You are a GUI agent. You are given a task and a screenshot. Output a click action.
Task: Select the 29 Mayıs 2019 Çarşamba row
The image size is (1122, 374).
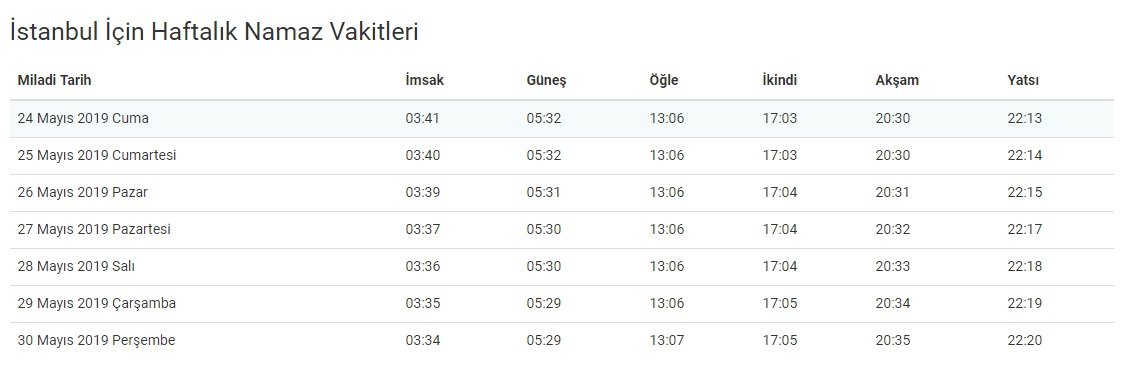tap(562, 304)
